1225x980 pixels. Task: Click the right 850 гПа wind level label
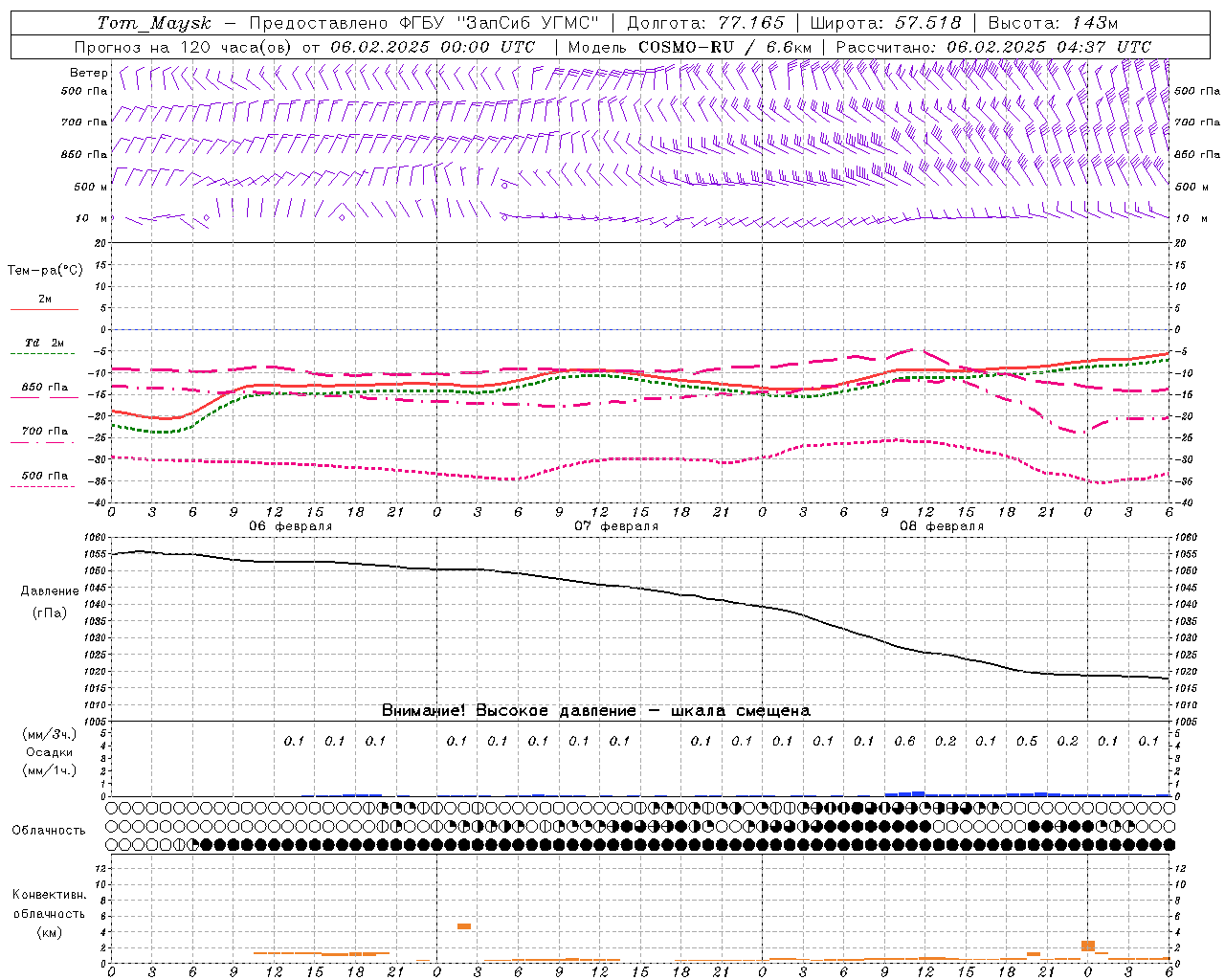click(x=1197, y=154)
